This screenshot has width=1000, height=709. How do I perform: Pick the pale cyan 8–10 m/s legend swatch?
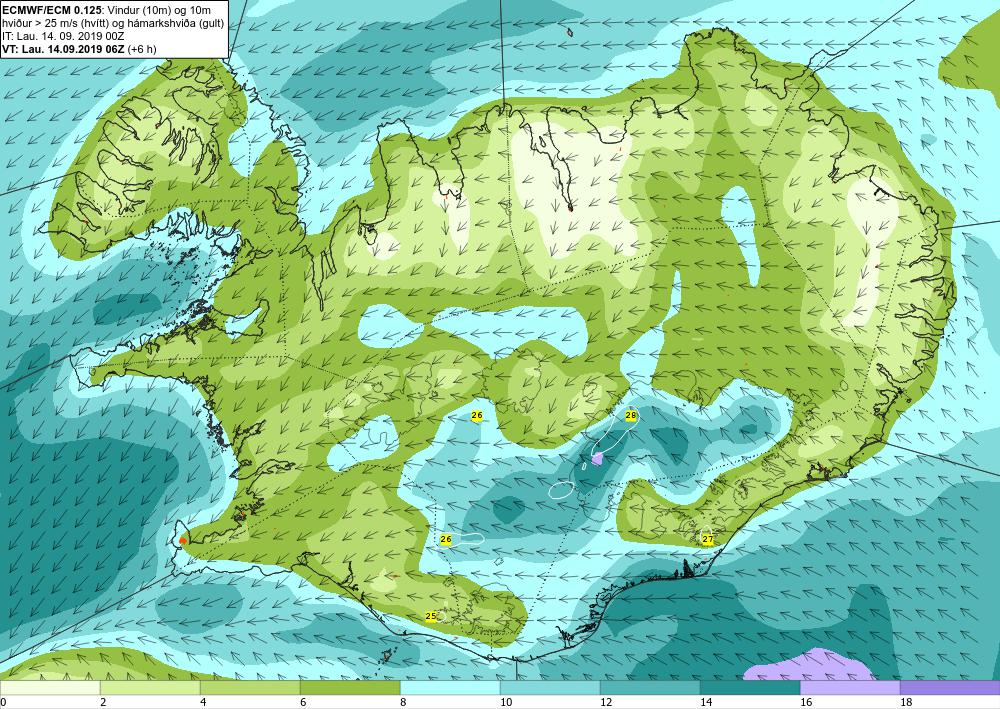click(450, 688)
